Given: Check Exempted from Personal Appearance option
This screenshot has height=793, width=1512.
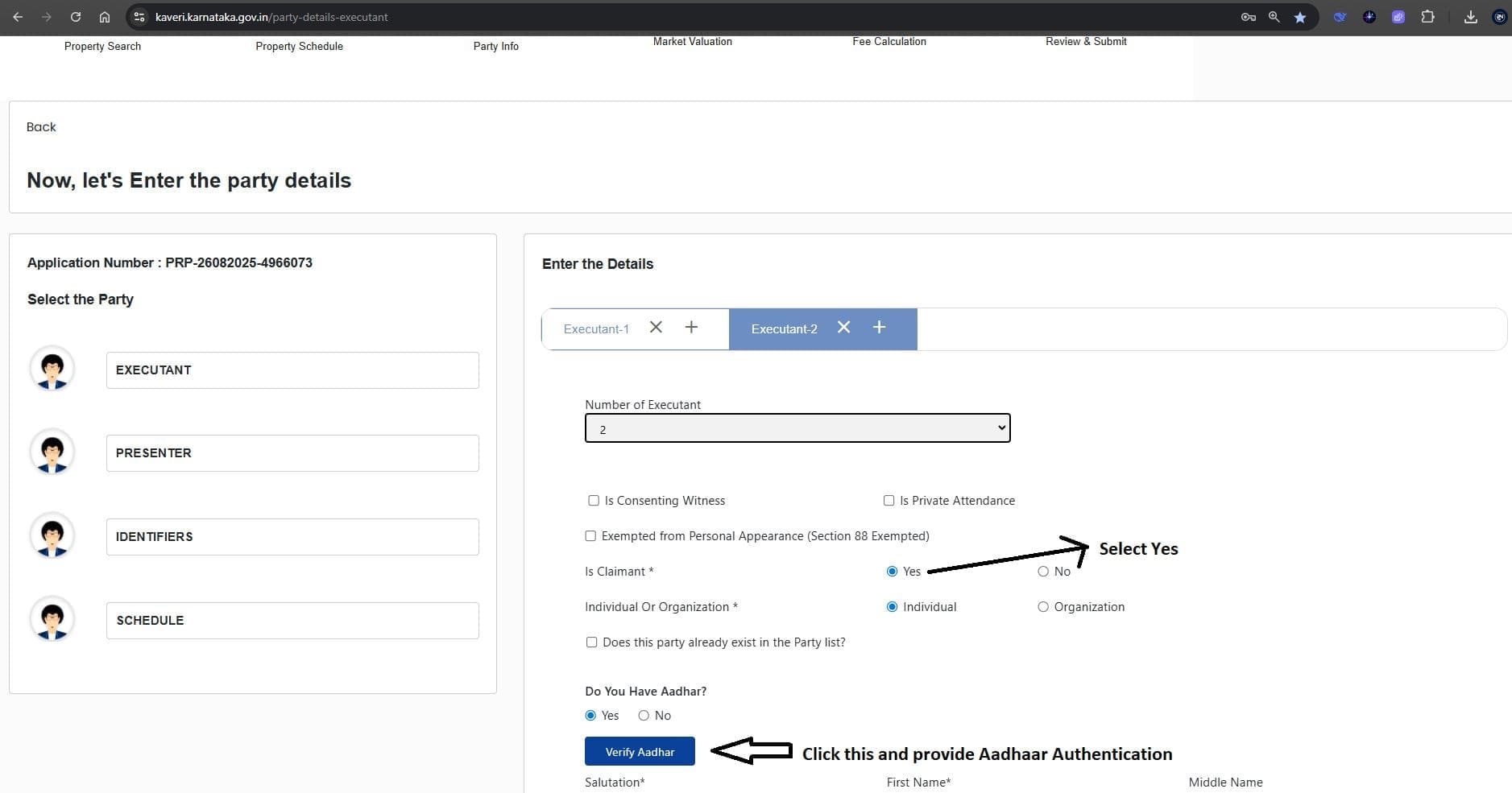Looking at the screenshot, I should 590,536.
